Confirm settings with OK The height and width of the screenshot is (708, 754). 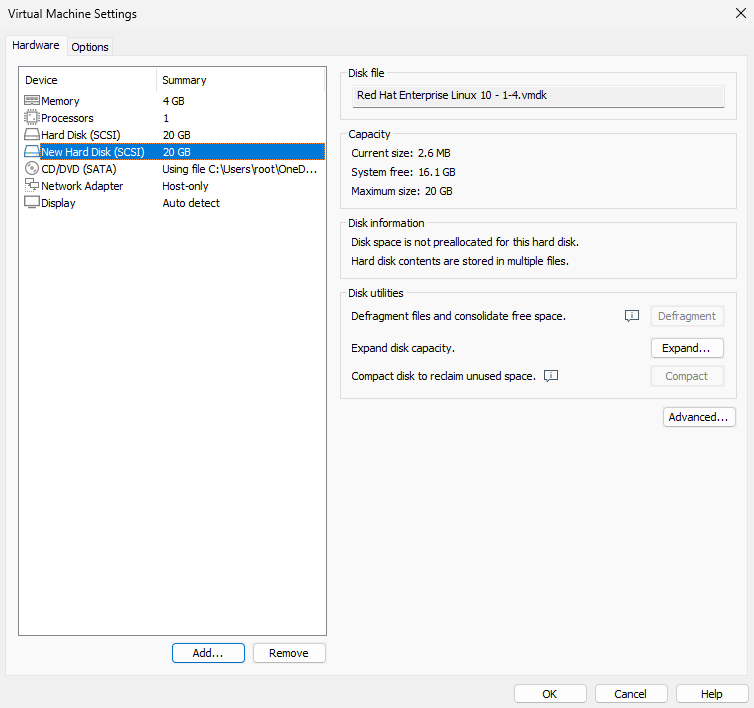click(550, 694)
